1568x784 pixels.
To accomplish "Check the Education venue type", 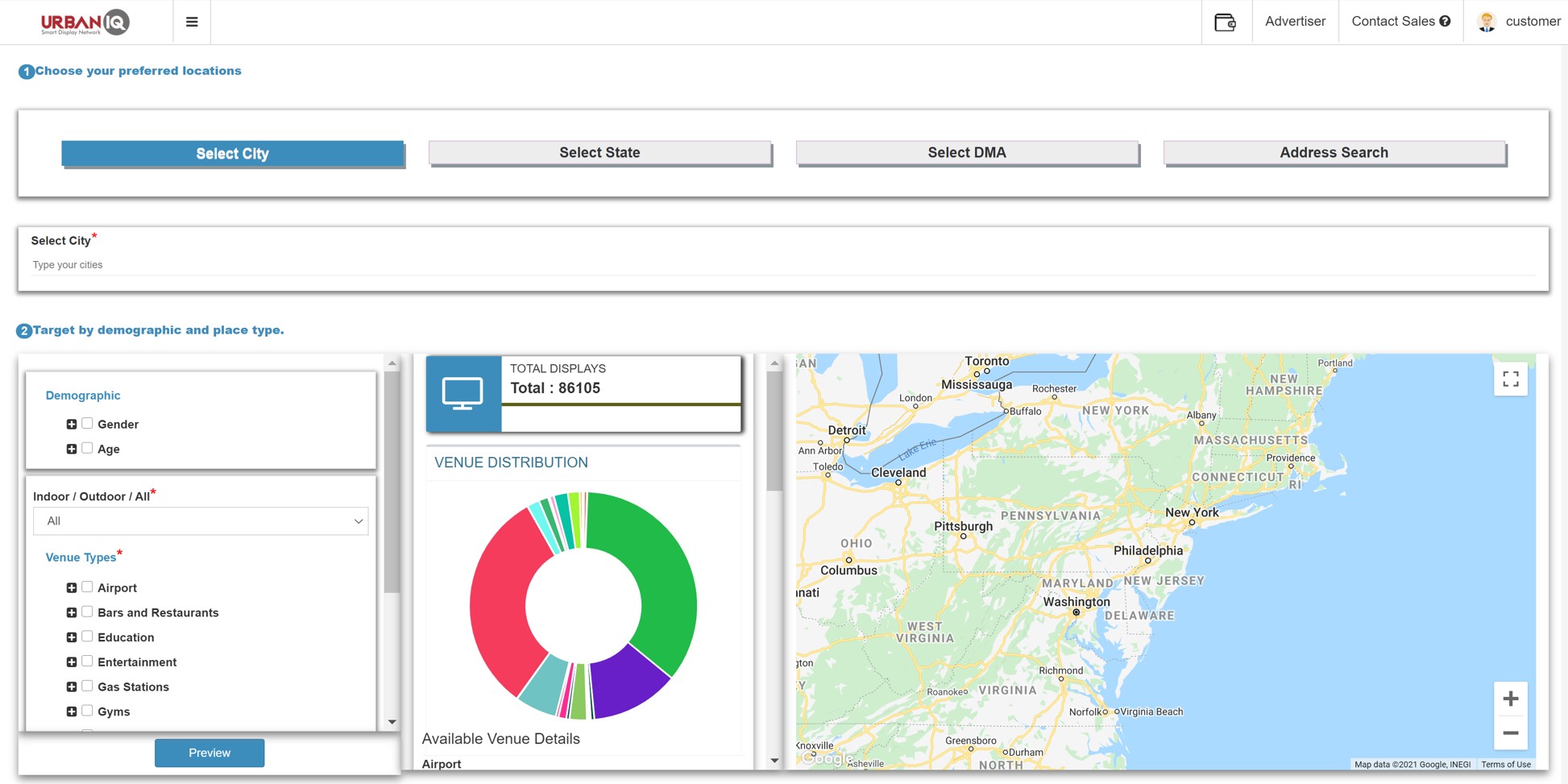I will point(87,637).
